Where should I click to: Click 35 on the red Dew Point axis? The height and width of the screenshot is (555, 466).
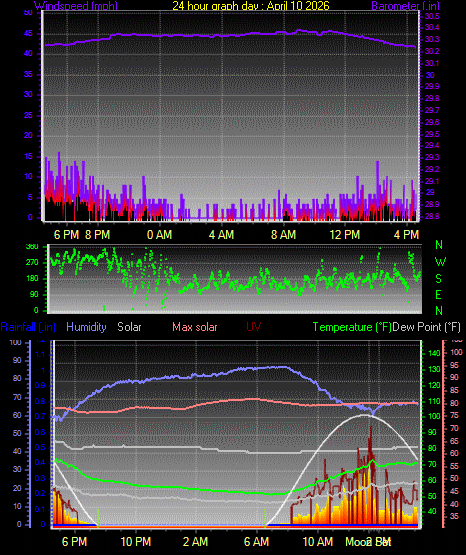click(x=454, y=516)
